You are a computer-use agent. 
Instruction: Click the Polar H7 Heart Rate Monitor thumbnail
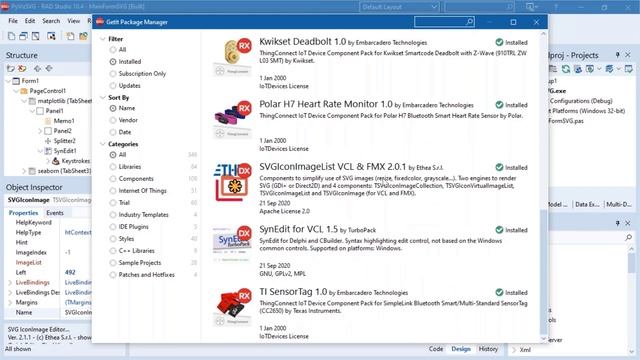click(232, 119)
